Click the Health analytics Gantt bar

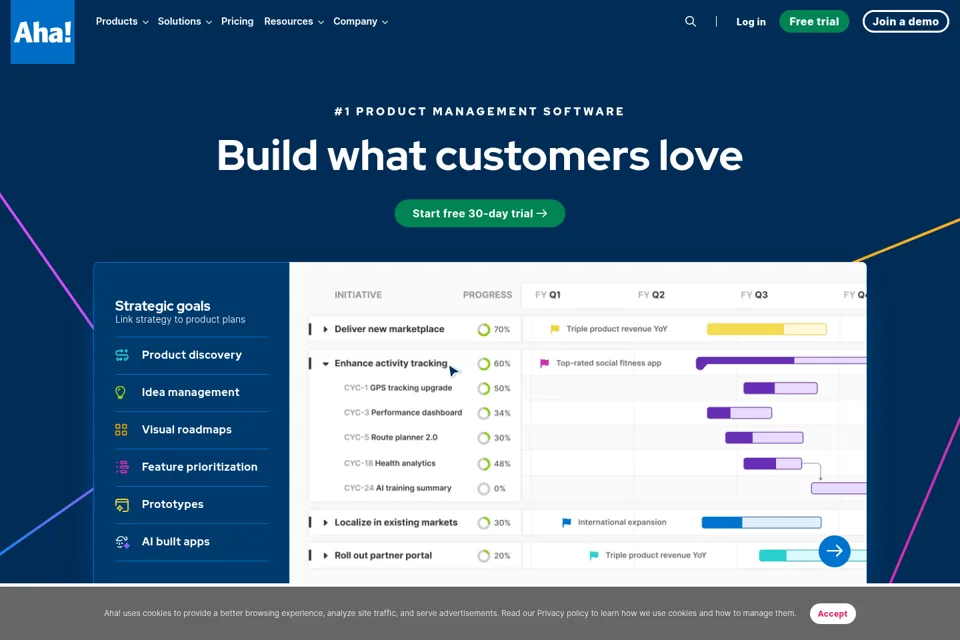pyautogui.click(x=773, y=464)
